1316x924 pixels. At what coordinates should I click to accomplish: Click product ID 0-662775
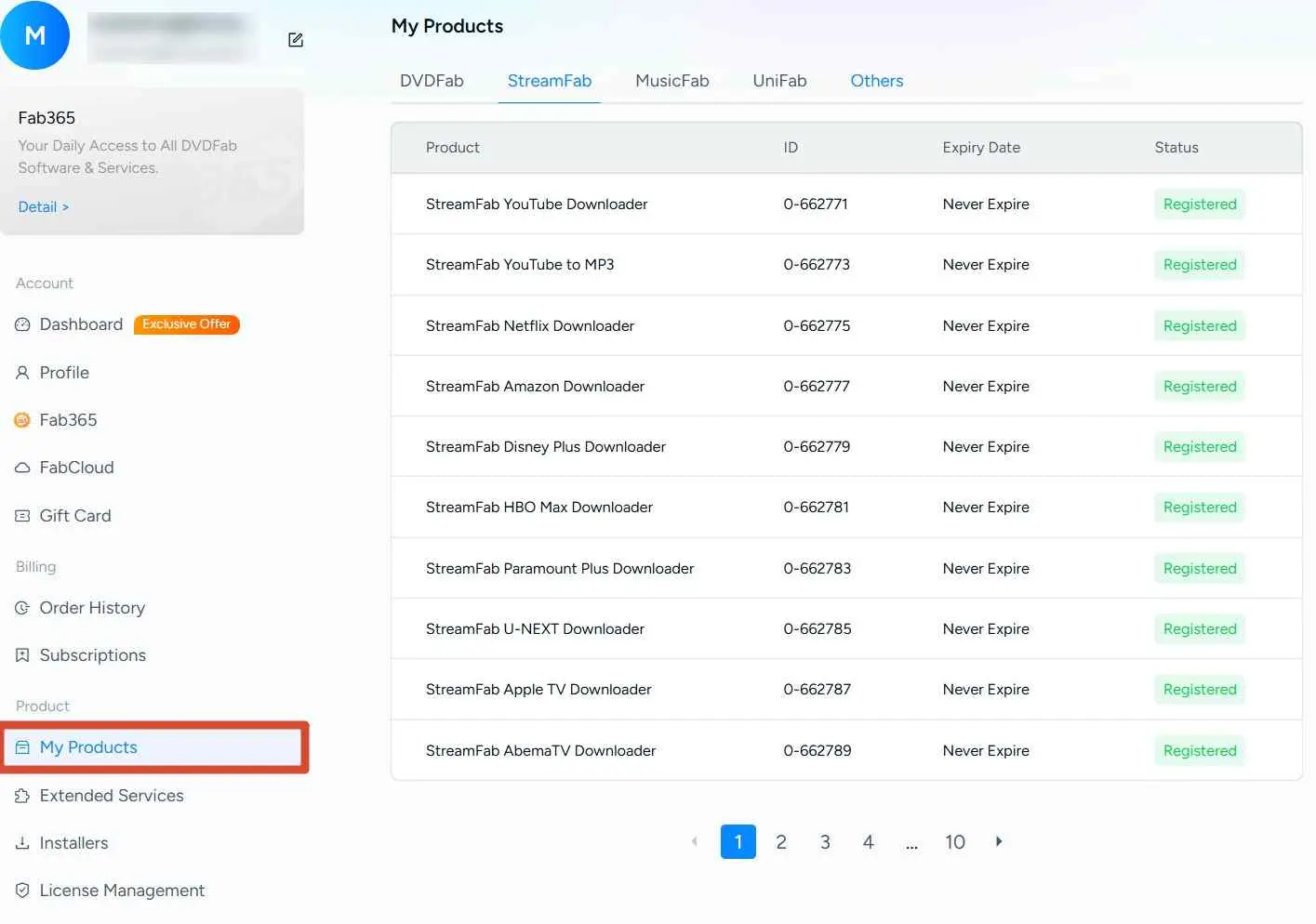click(x=817, y=325)
